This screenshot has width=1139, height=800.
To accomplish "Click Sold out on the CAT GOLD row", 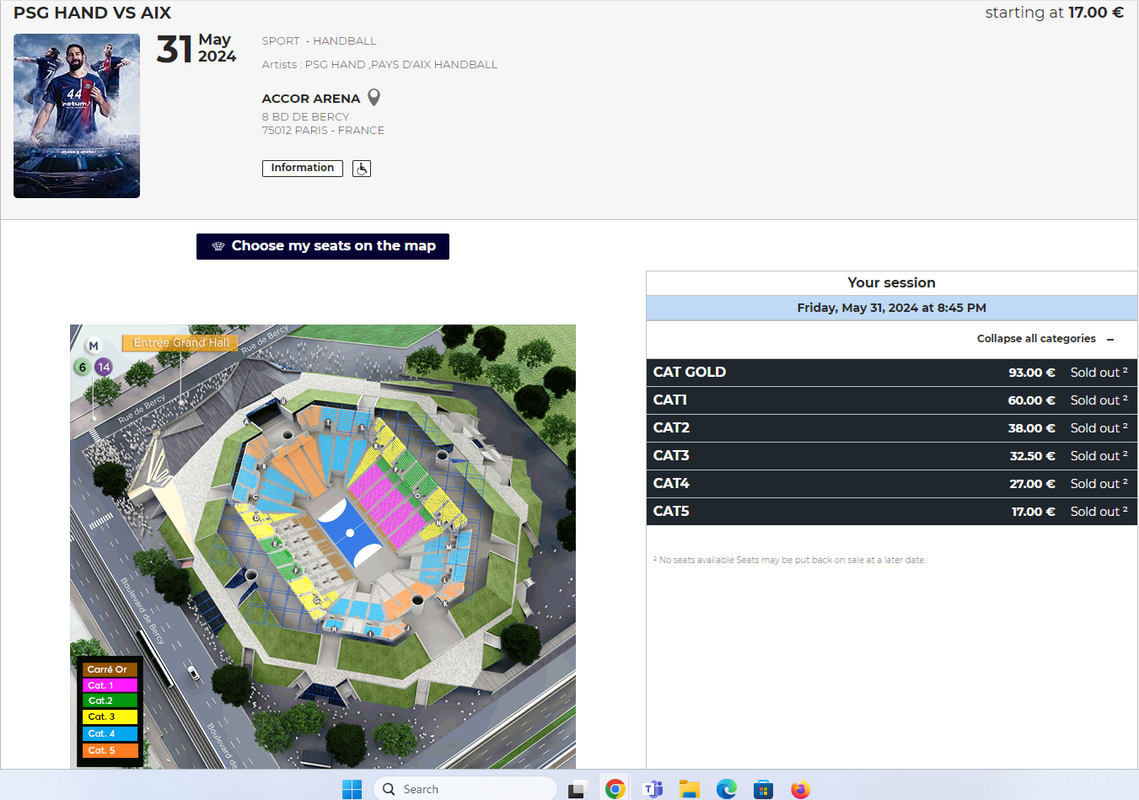I will click(1098, 372).
